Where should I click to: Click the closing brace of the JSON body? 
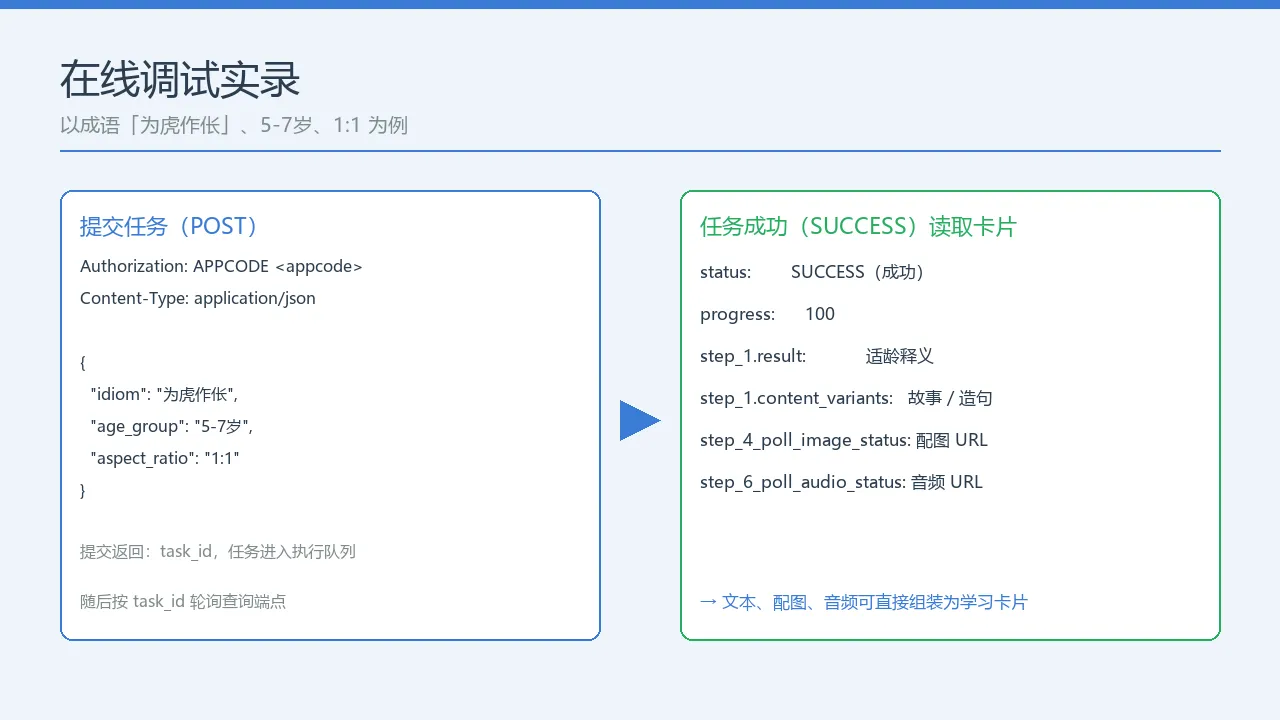pos(83,490)
